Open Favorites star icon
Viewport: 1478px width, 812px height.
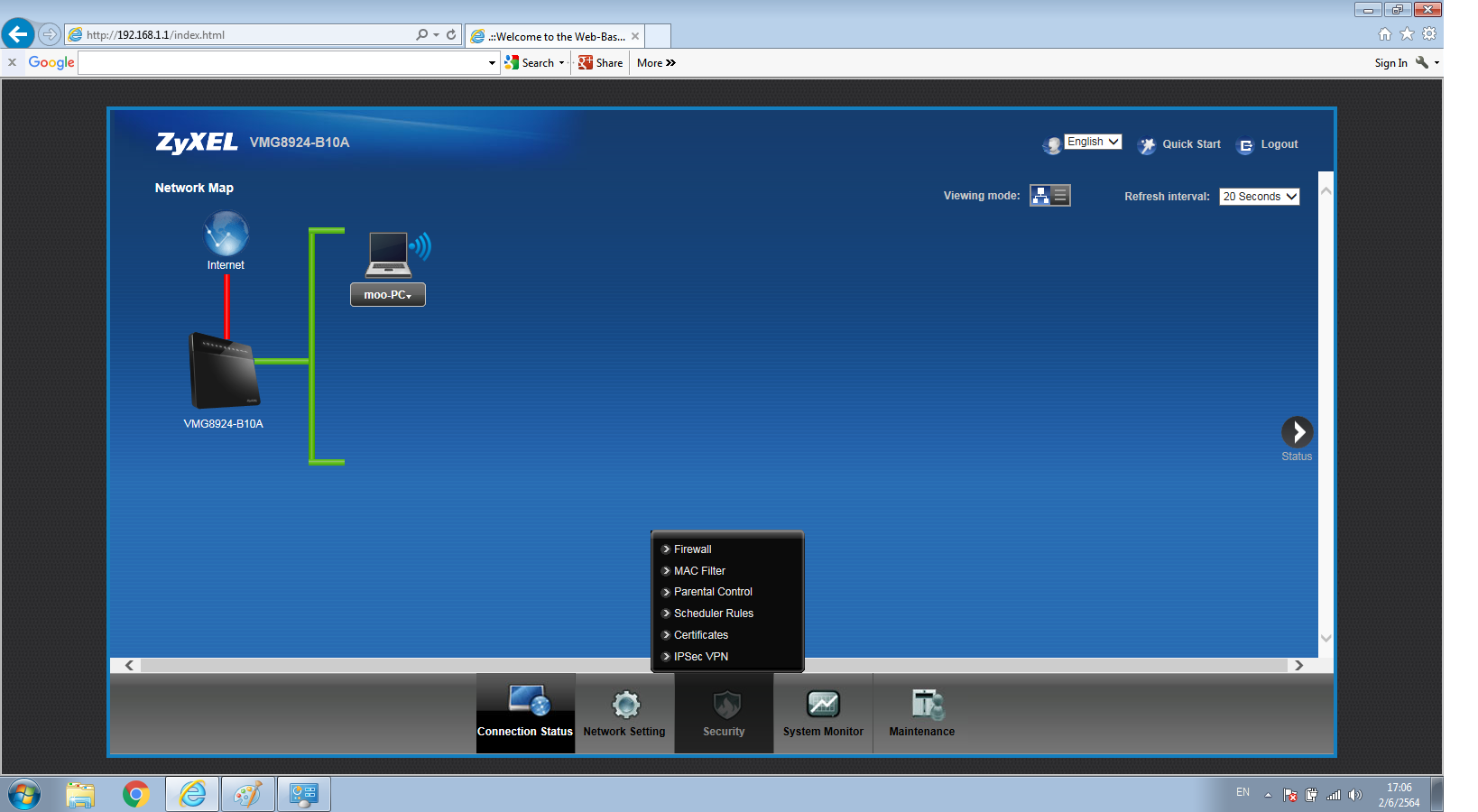pos(1407,34)
